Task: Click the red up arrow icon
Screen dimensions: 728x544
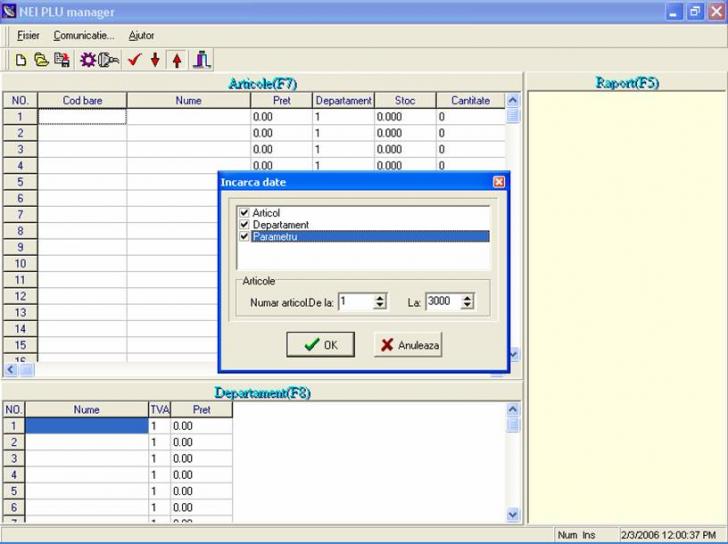Action: click(x=177, y=60)
